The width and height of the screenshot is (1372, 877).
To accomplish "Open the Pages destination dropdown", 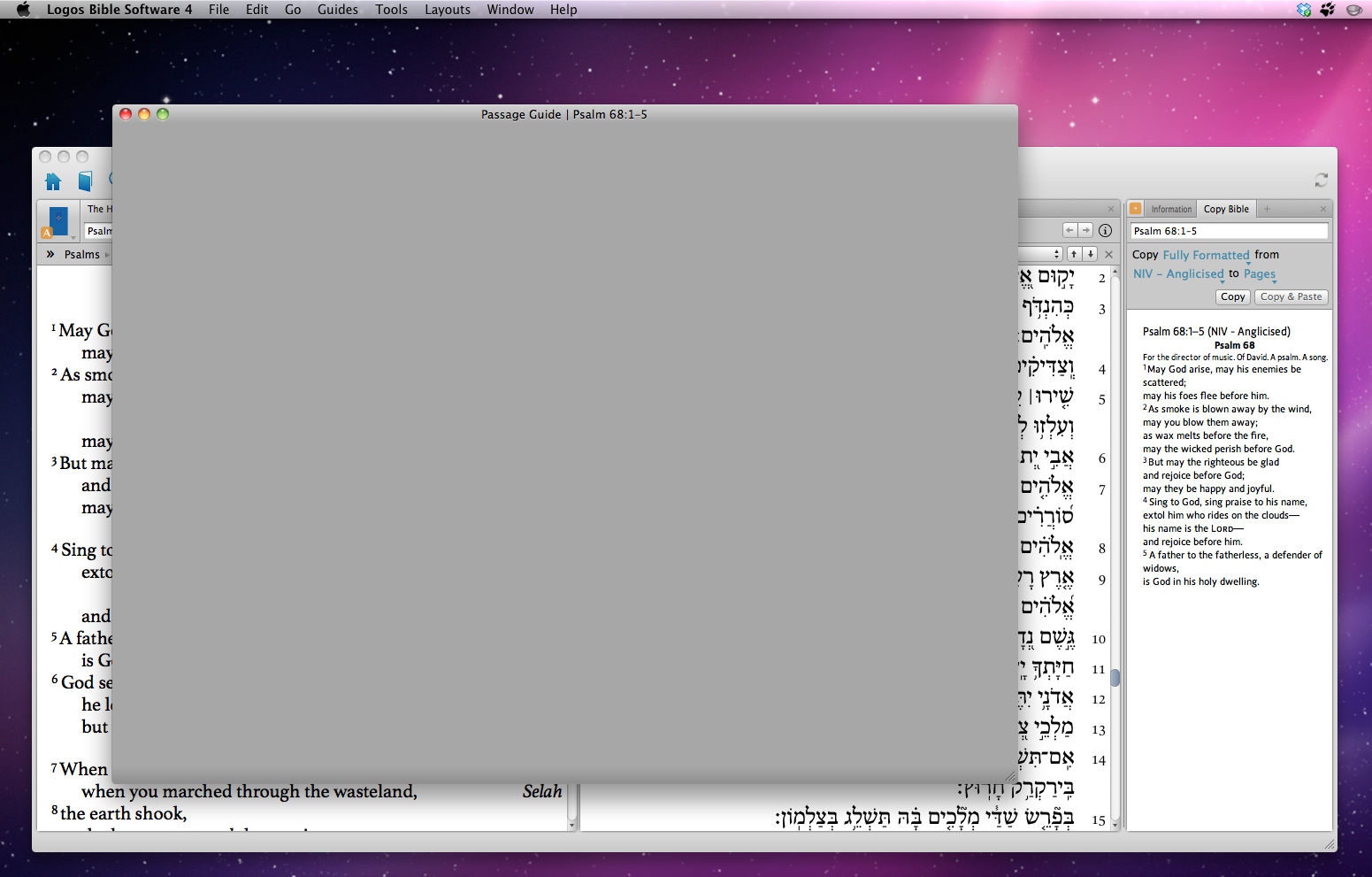I will coord(1260,274).
